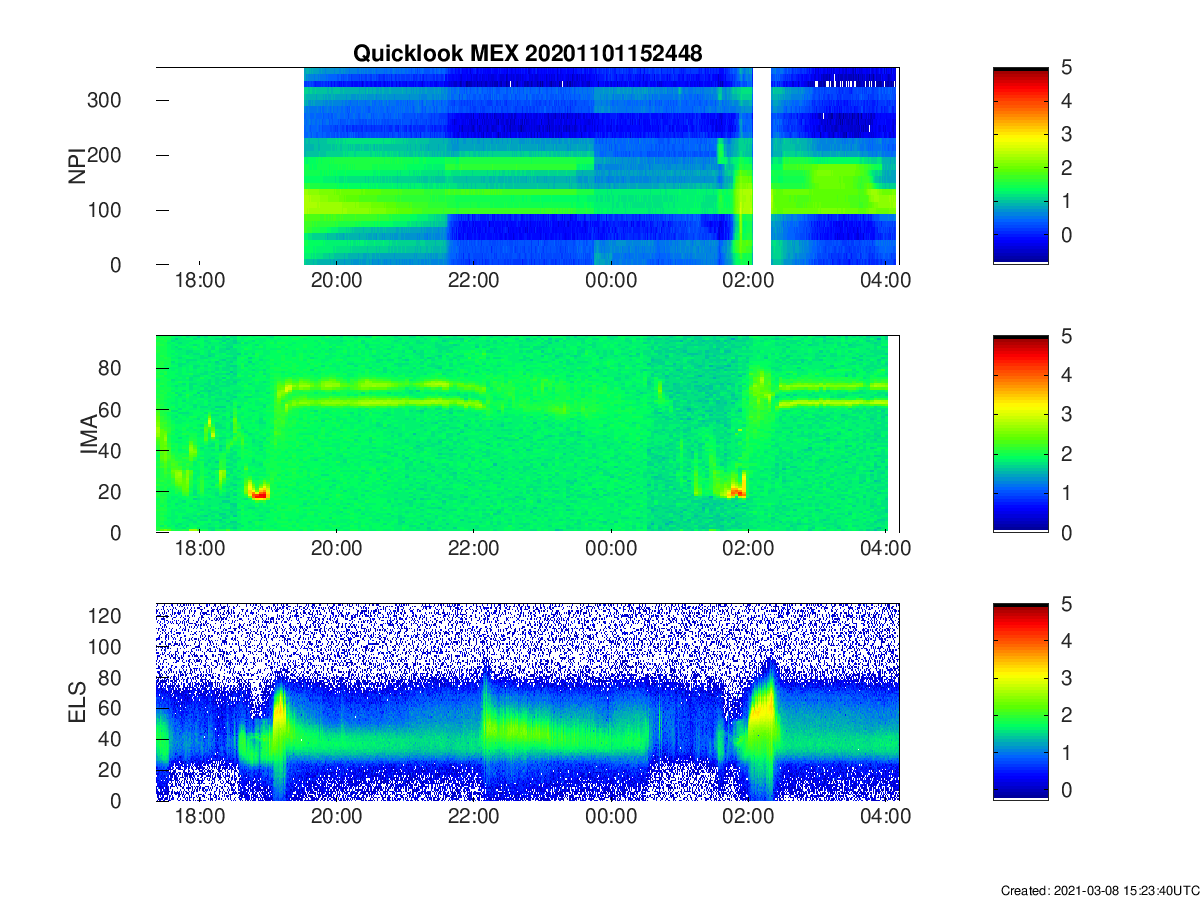The height and width of the screenshot is (900, 1200).
Task: Click the '20:00' tick under ELS plot
Action: coord(337,818)
